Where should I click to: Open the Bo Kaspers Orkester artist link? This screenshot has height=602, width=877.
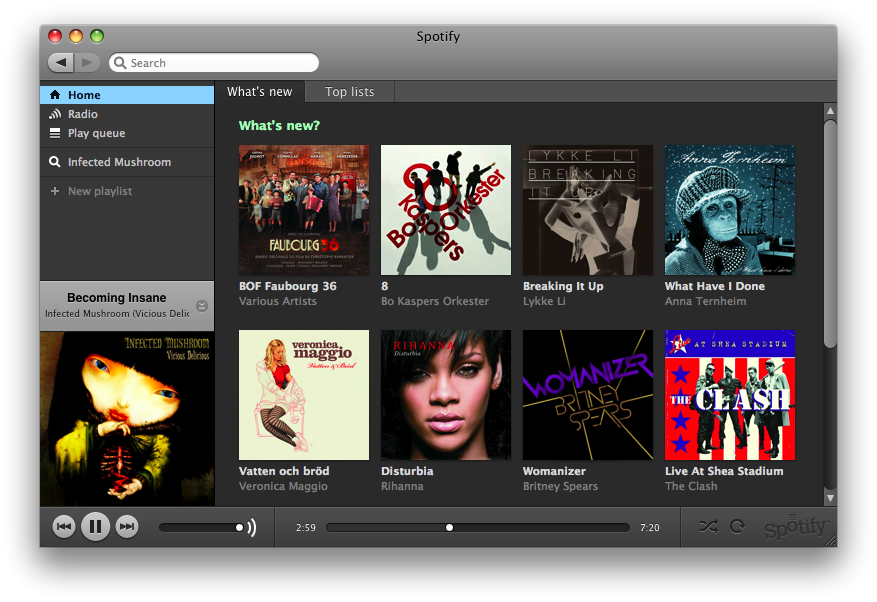point(435,301)
